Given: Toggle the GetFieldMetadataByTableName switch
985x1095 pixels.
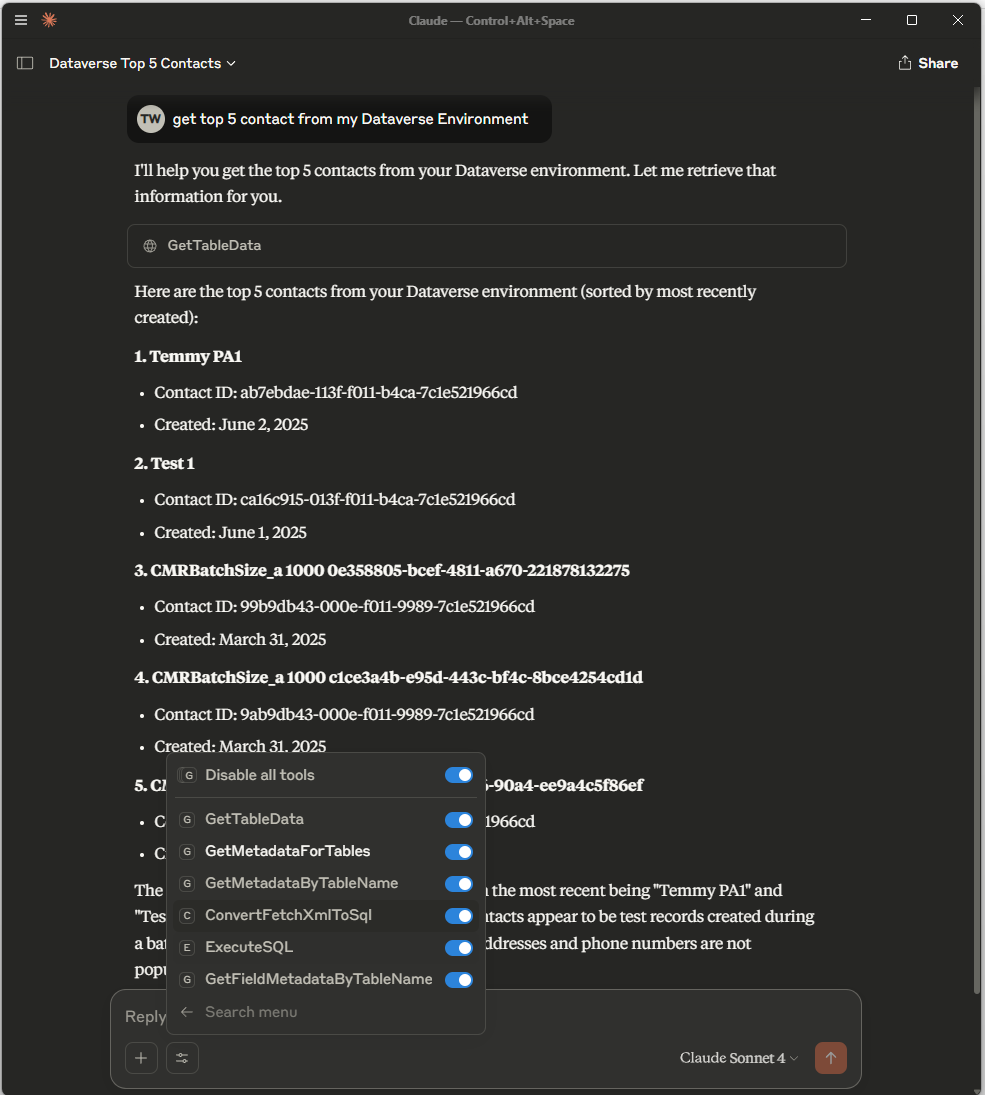Looking at the screenshot, I should (459, 980).
